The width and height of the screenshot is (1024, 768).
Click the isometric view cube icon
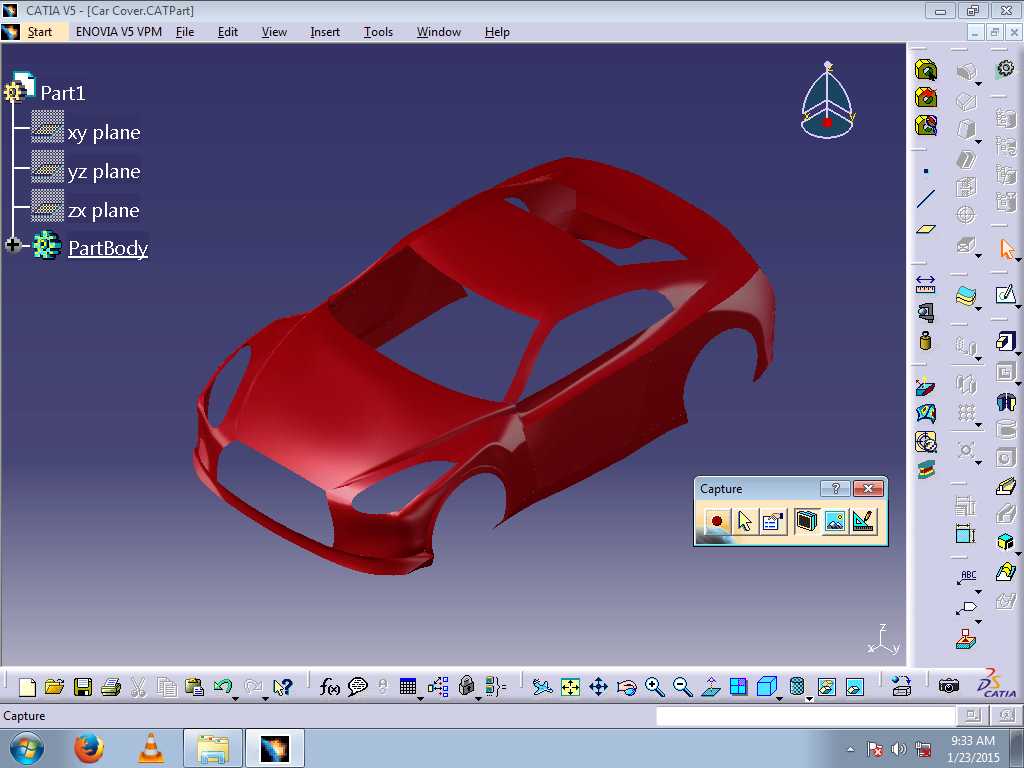tap(767, 686)
